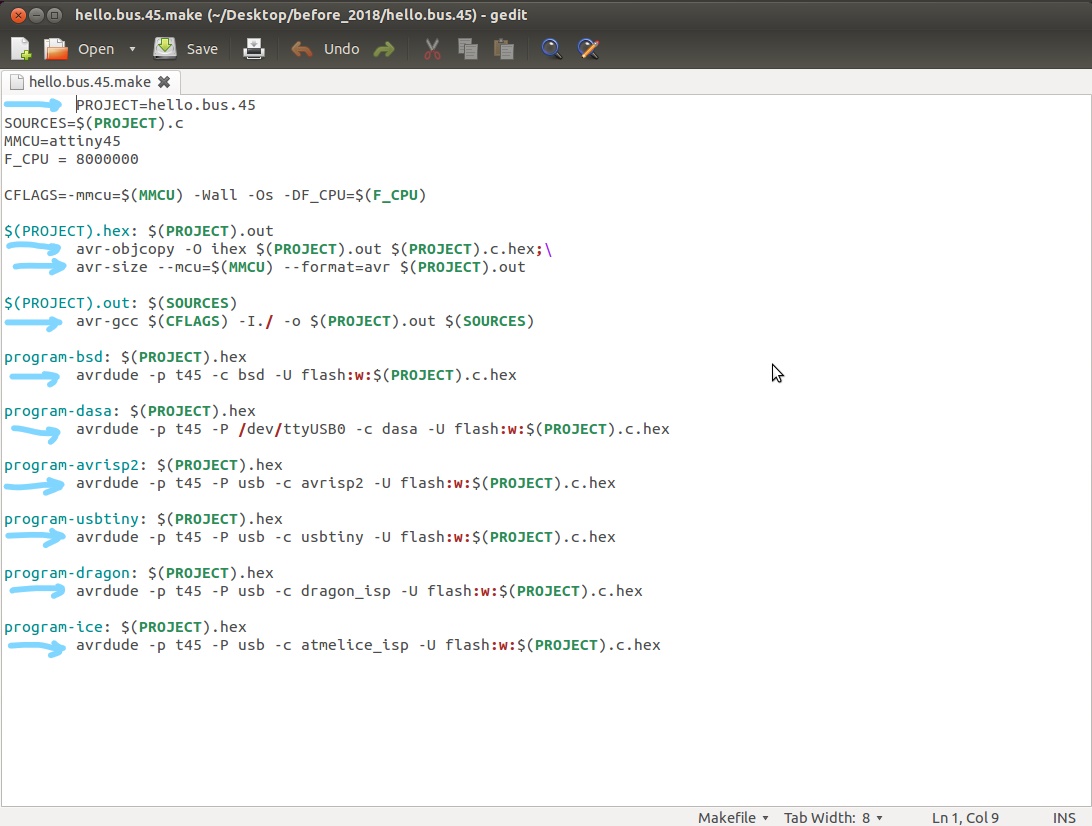Select the hello.bus.45.make tab

(x=90, y=82)
